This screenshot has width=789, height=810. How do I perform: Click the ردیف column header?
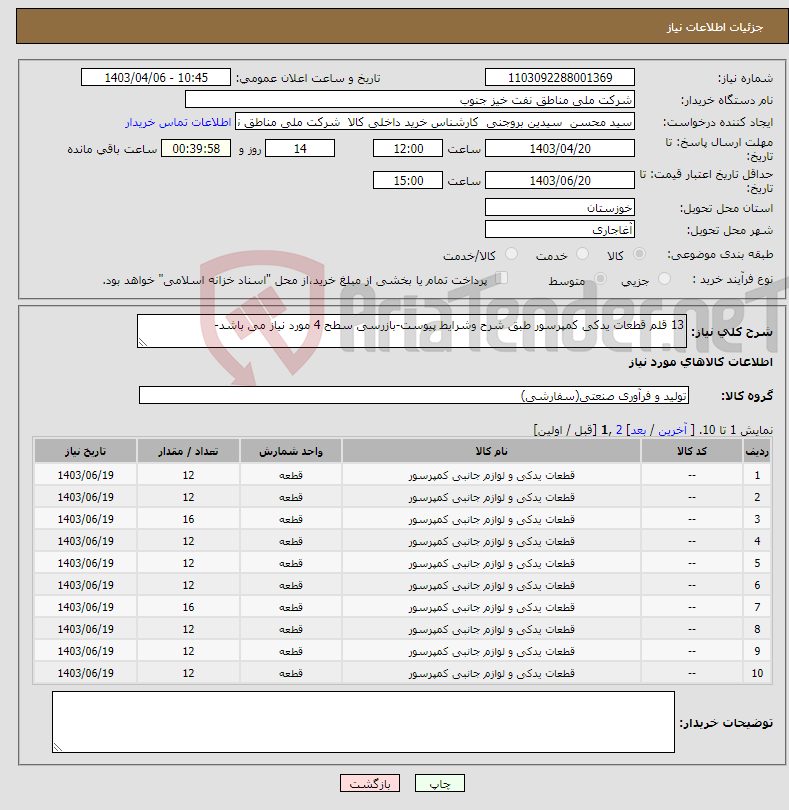click(x=757, y=451)
